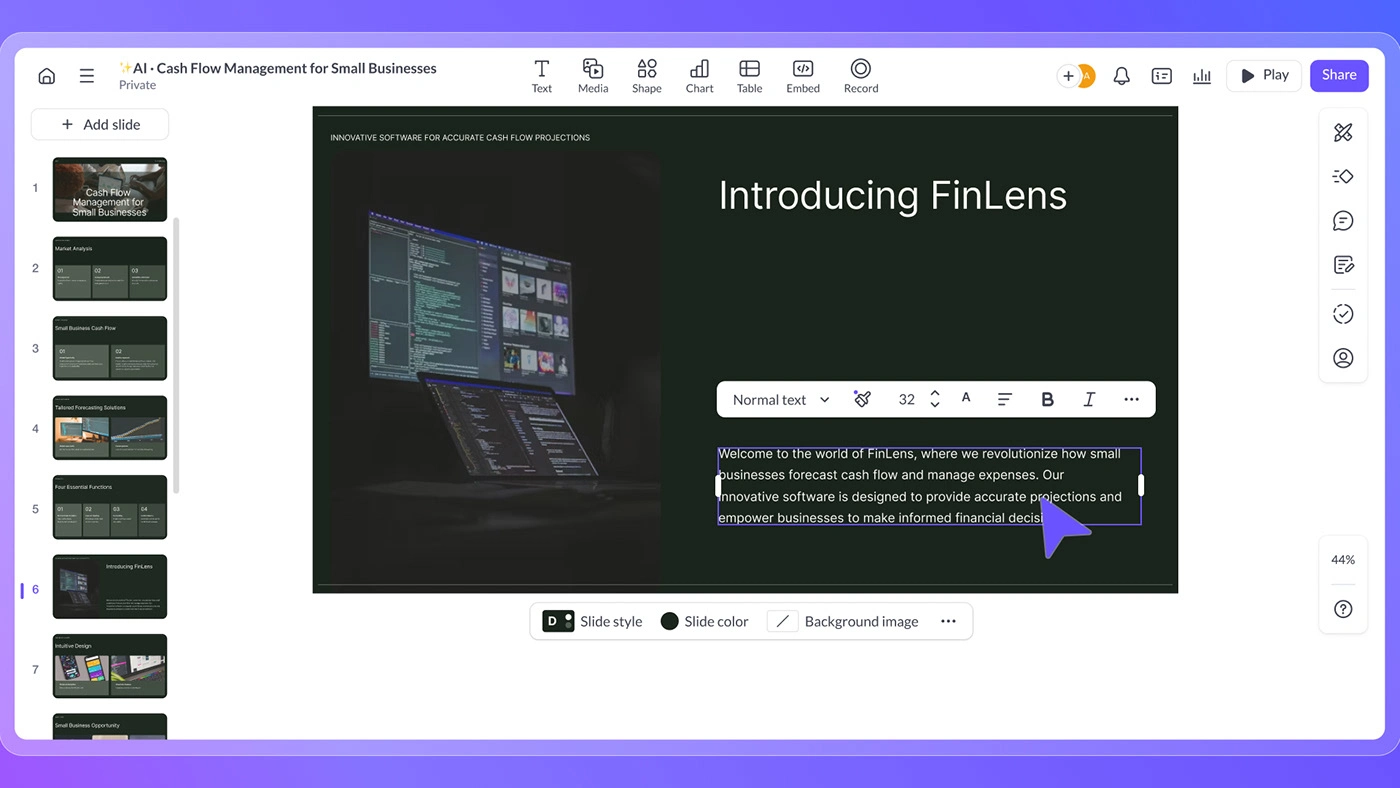The height and width of the screenshot is (788, 1400).
Task: Open more slide options in the bottom bar
Action: pos(948,621)
